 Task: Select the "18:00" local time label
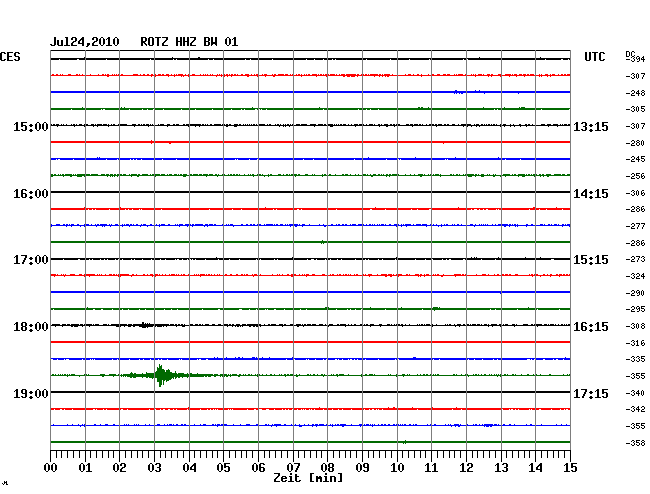pos(31,327)
